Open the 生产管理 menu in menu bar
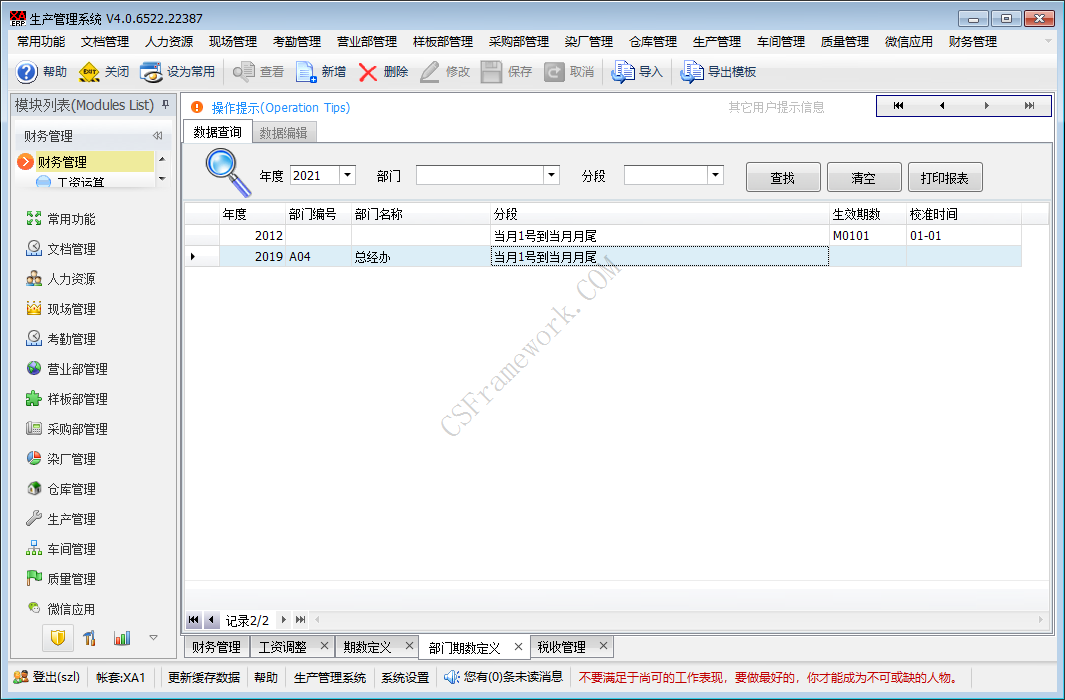This screenshot has width=1065, height=700. [x=717, y=41]
